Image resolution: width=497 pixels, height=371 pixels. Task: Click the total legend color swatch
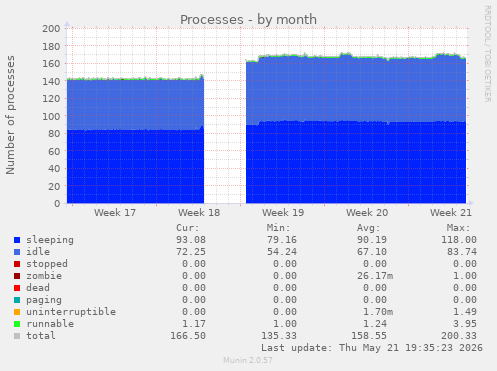pyautogui.click(x=17, y=336)
